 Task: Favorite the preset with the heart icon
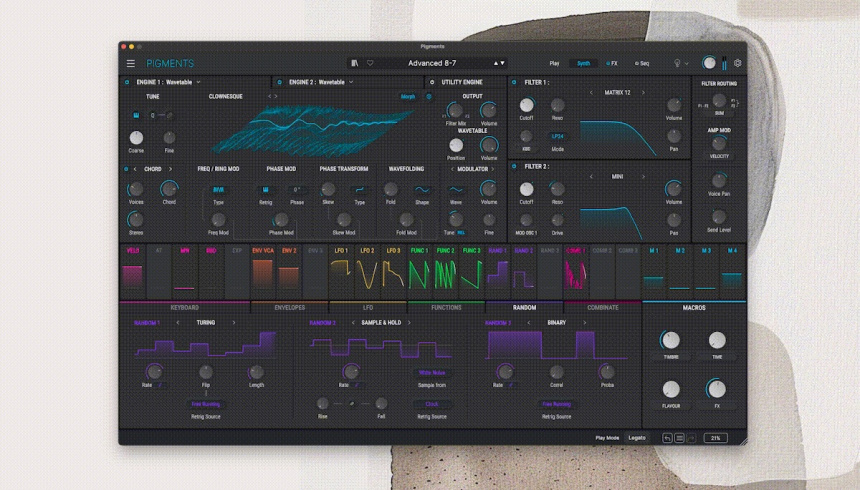coord(370,63)
